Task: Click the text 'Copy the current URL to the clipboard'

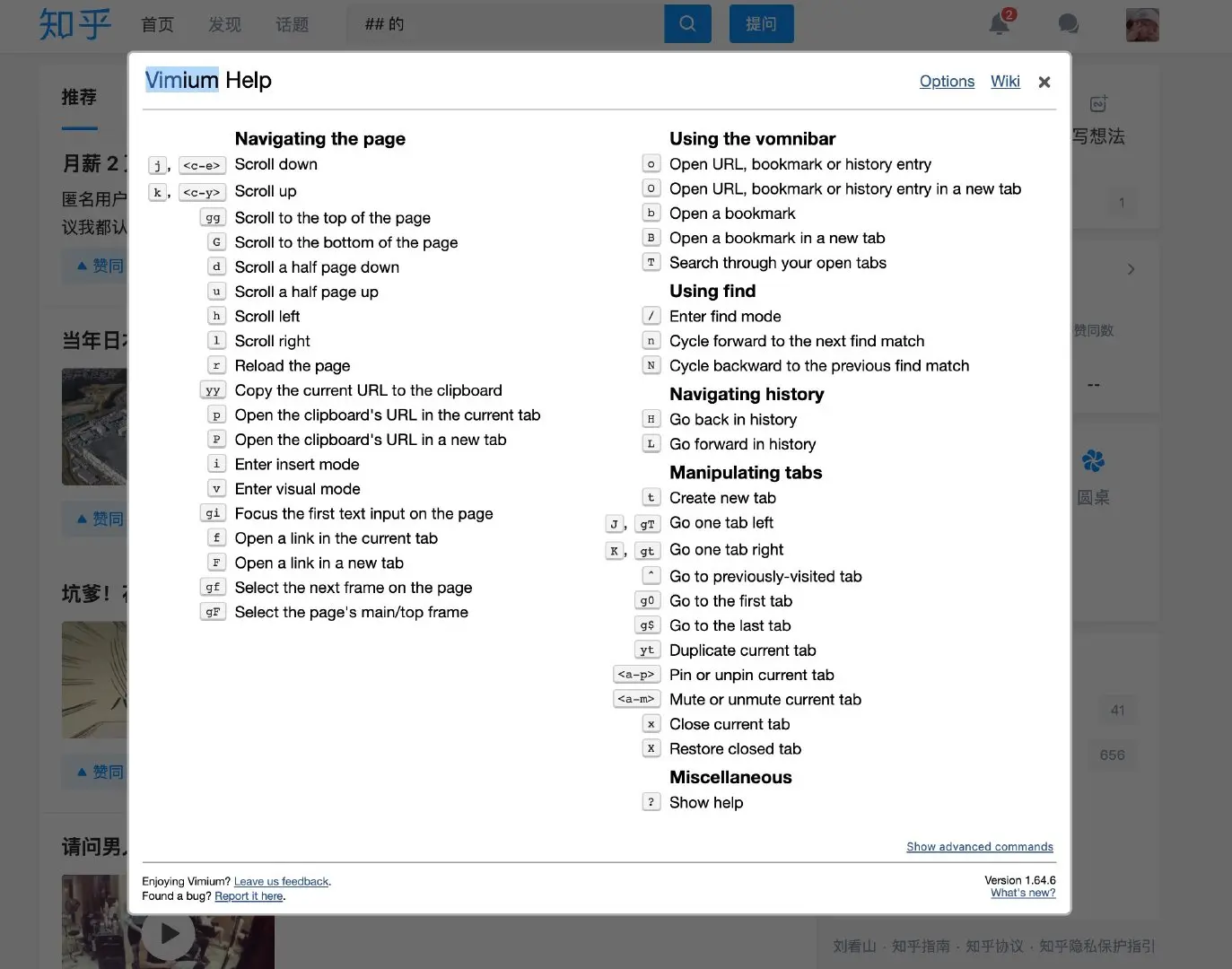Action: click(x=369, y=390)
